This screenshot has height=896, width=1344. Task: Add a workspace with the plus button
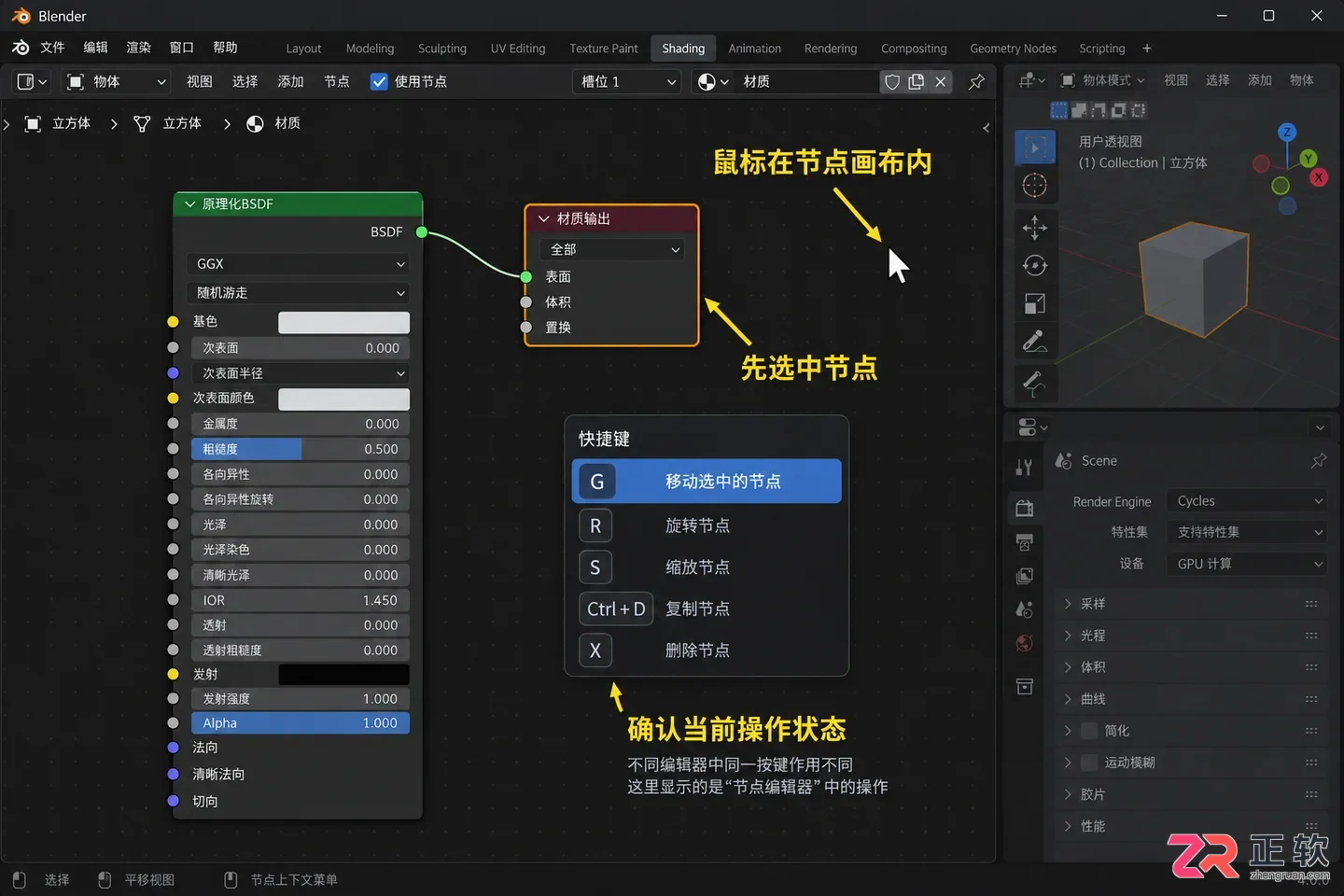click(1147, 49)
